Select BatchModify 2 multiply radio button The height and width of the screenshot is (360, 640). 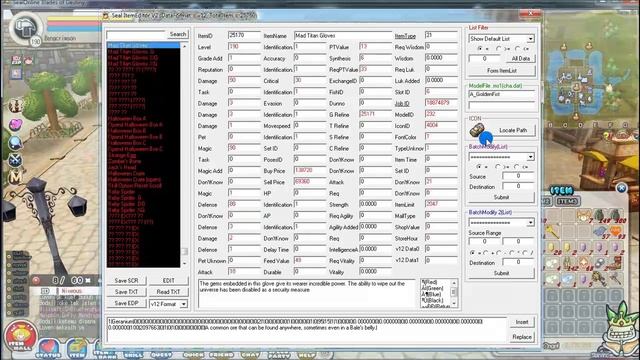tap(512, 253)
